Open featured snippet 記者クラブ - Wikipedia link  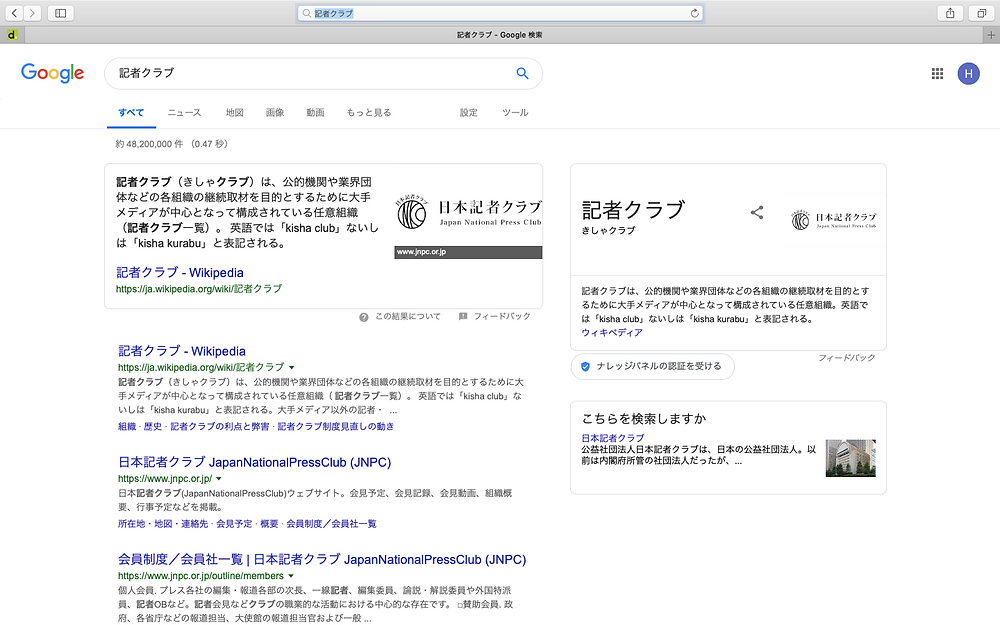click(x=180, y=273)
